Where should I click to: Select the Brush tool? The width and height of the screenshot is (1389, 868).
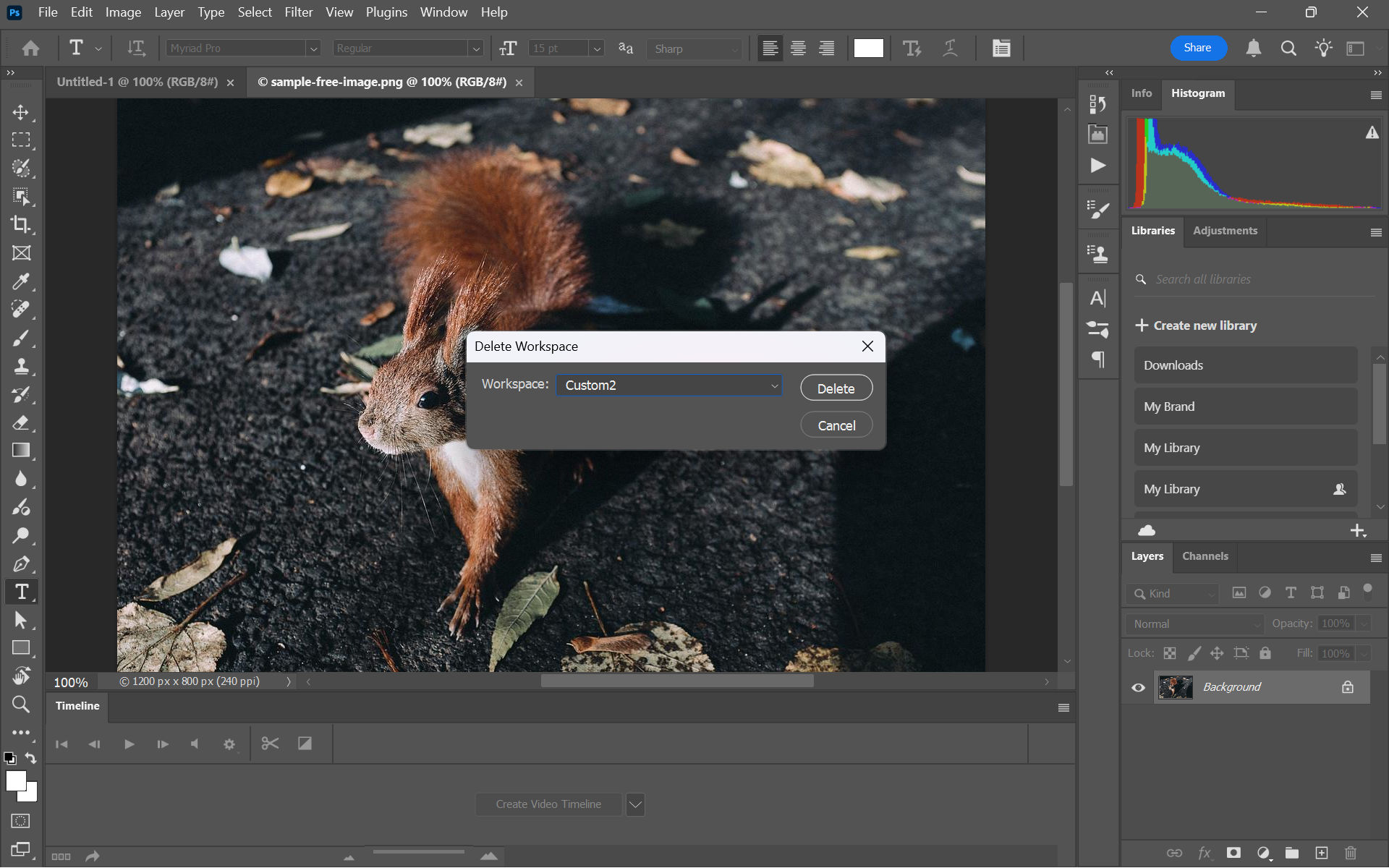[x=21, y=338]
